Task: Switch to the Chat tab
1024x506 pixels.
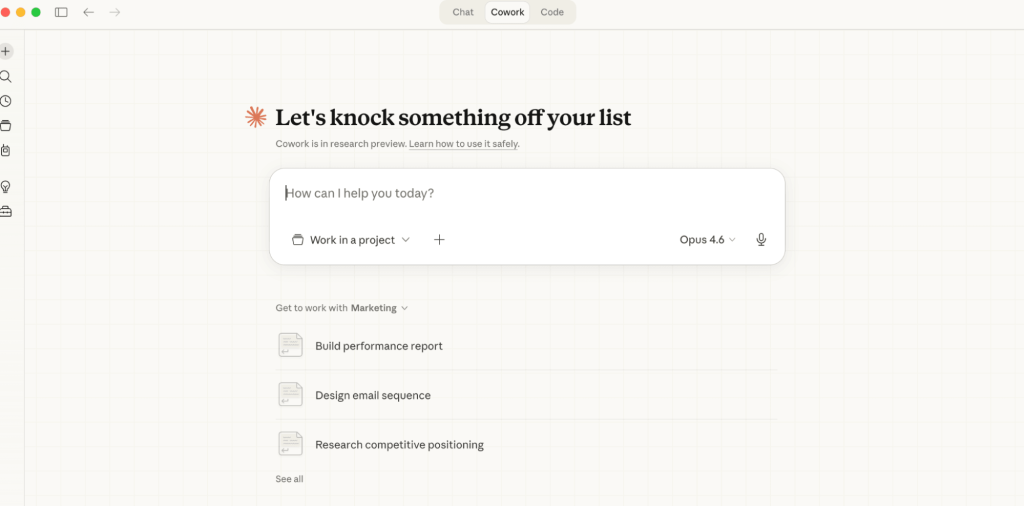Action: pyautogui.click(x=463, y=12)
